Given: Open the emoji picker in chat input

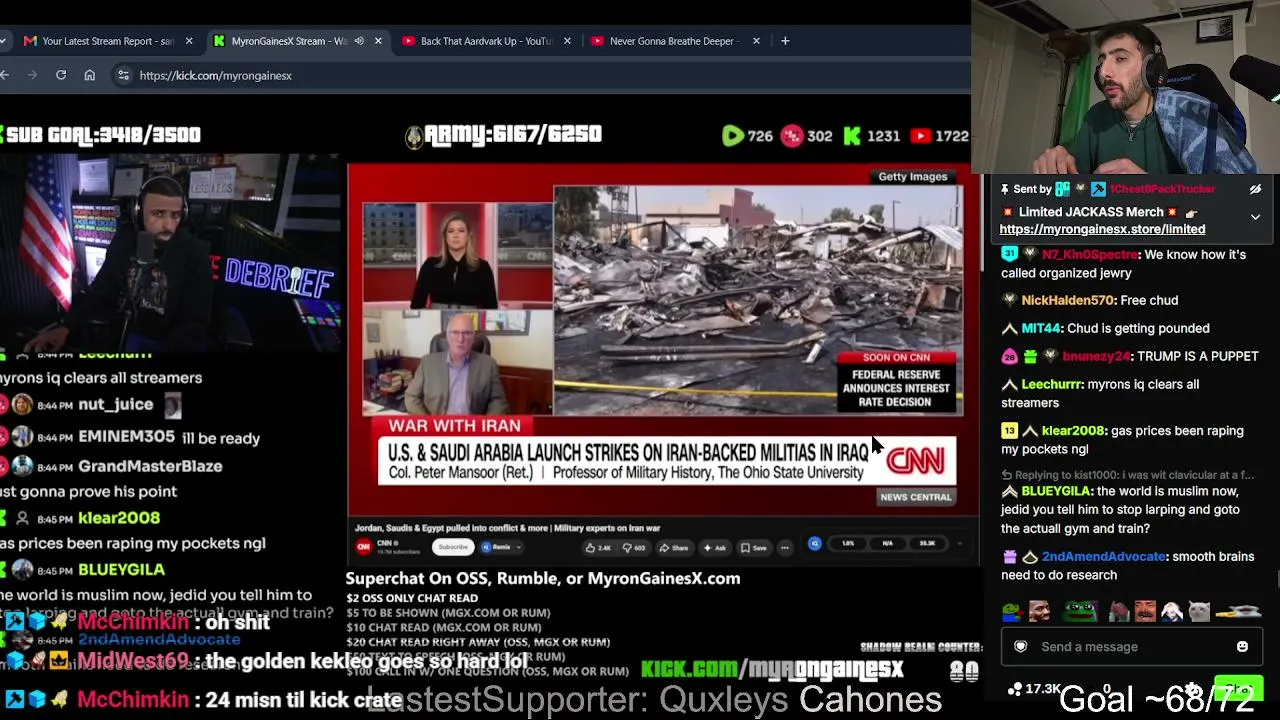Looking at the screenshot, I should 1242,647.
